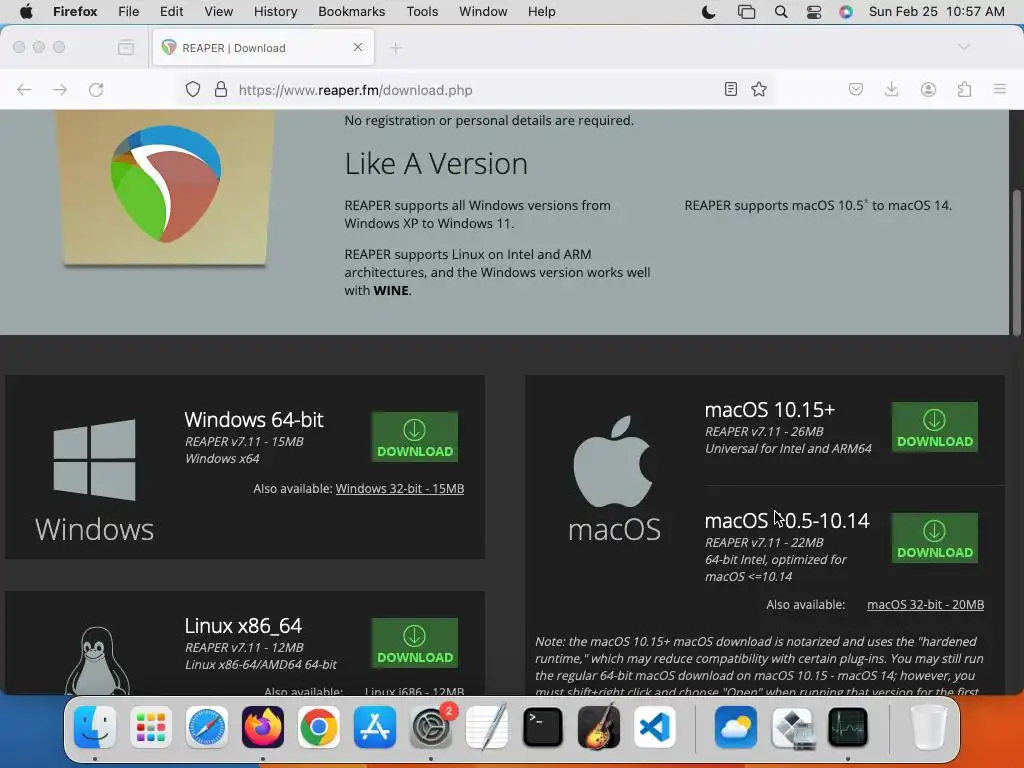Open the Firefox menu in menu bar

click(x=75, y=11)
